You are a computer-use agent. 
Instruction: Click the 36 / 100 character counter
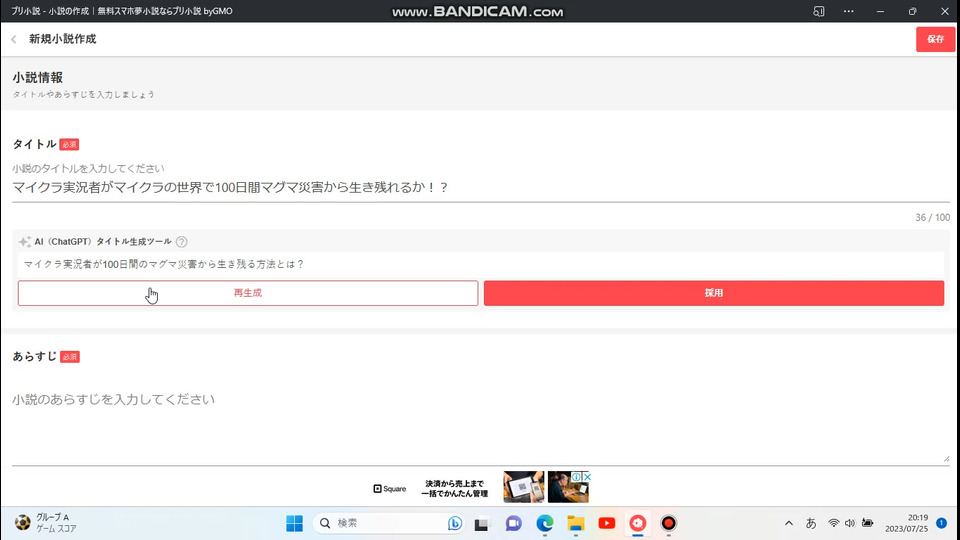click(x=932, y=218)
